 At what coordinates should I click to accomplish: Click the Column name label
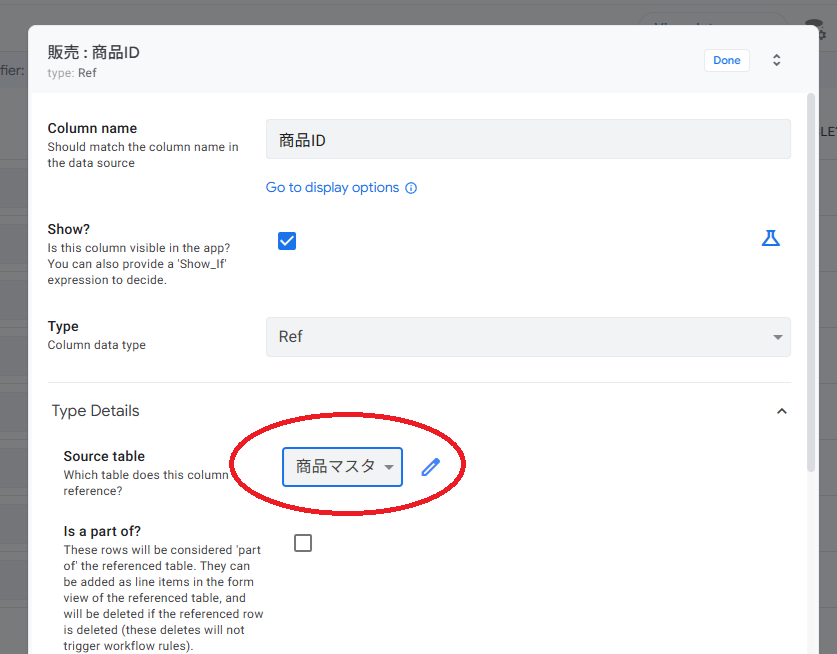92,128
